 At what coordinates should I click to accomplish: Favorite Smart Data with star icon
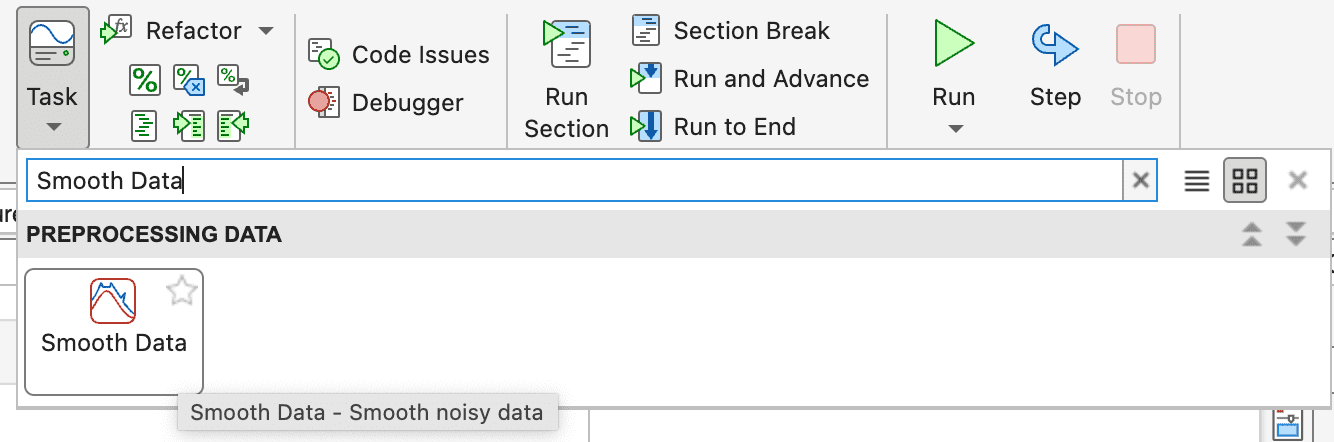point(182,292)
